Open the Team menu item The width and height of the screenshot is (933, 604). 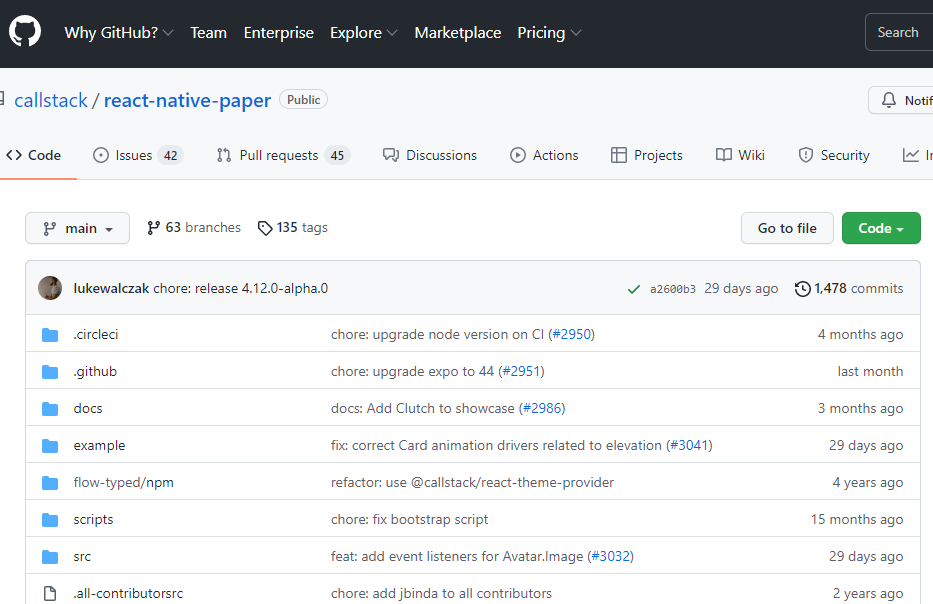pyautogui.click(x=208, y=32)
